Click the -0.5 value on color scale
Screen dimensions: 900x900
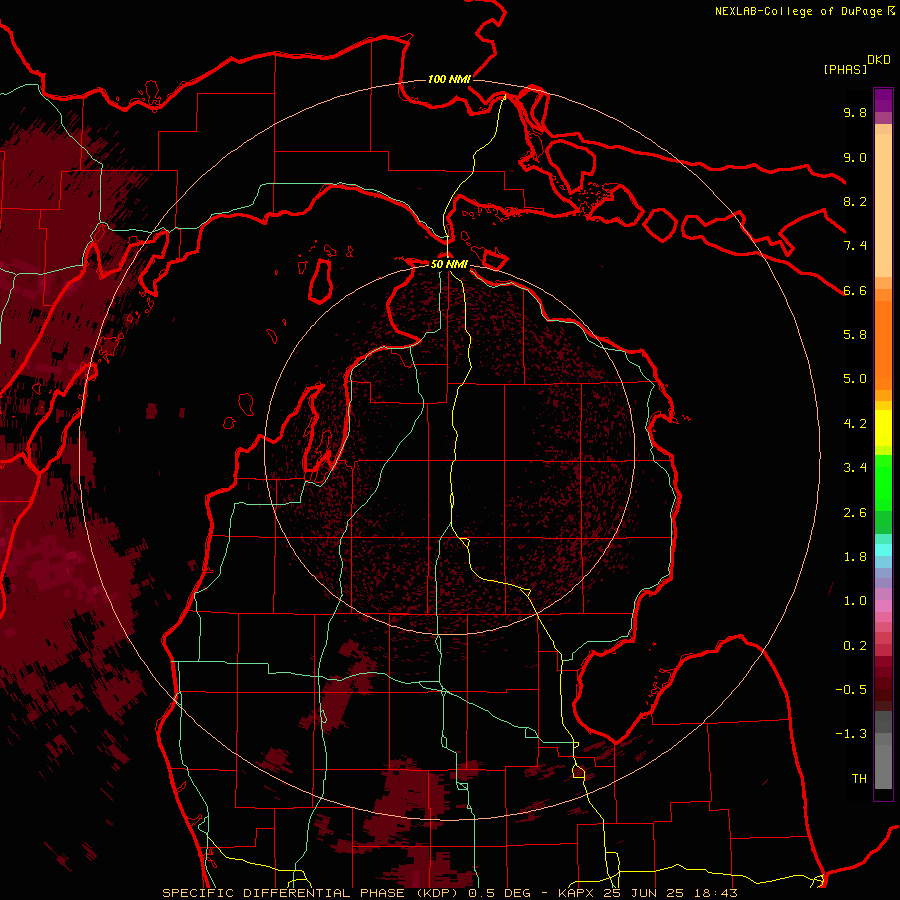point(851,690)
